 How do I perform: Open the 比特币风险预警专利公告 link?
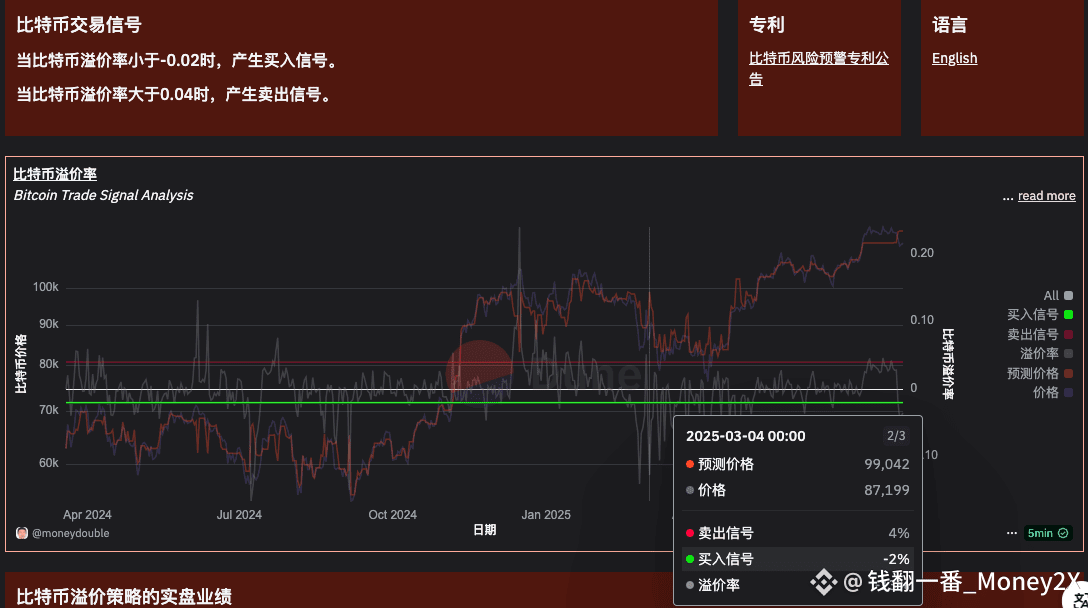coord(819,69)
